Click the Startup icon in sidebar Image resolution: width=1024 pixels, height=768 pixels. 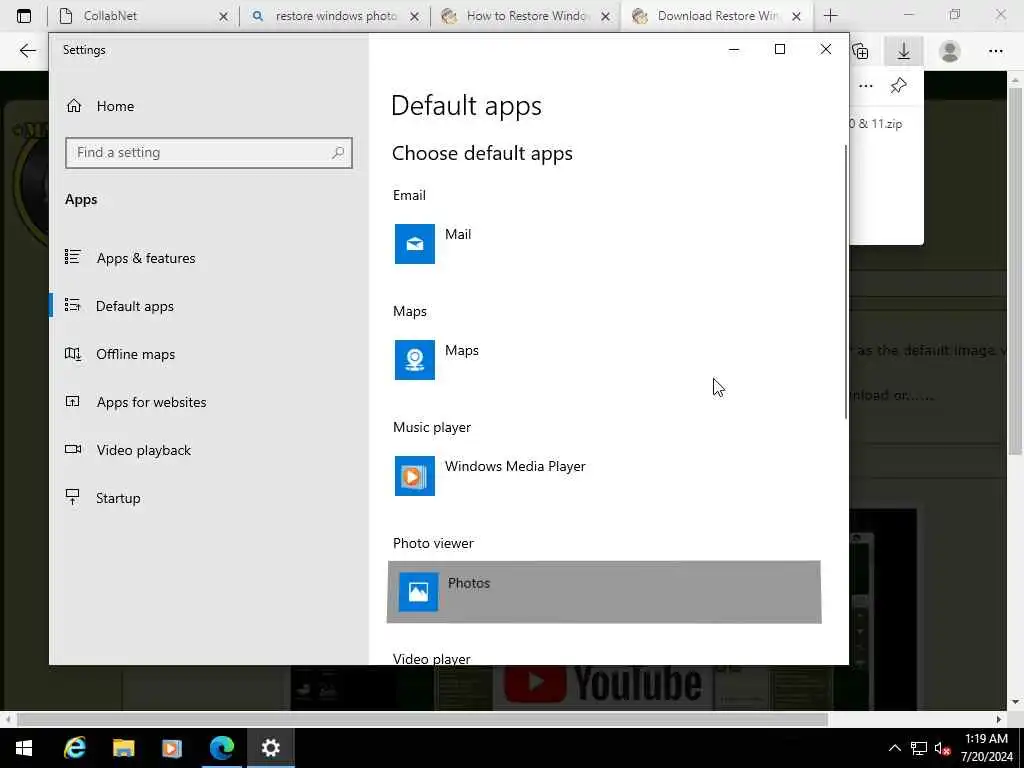[x=72, y=497]
